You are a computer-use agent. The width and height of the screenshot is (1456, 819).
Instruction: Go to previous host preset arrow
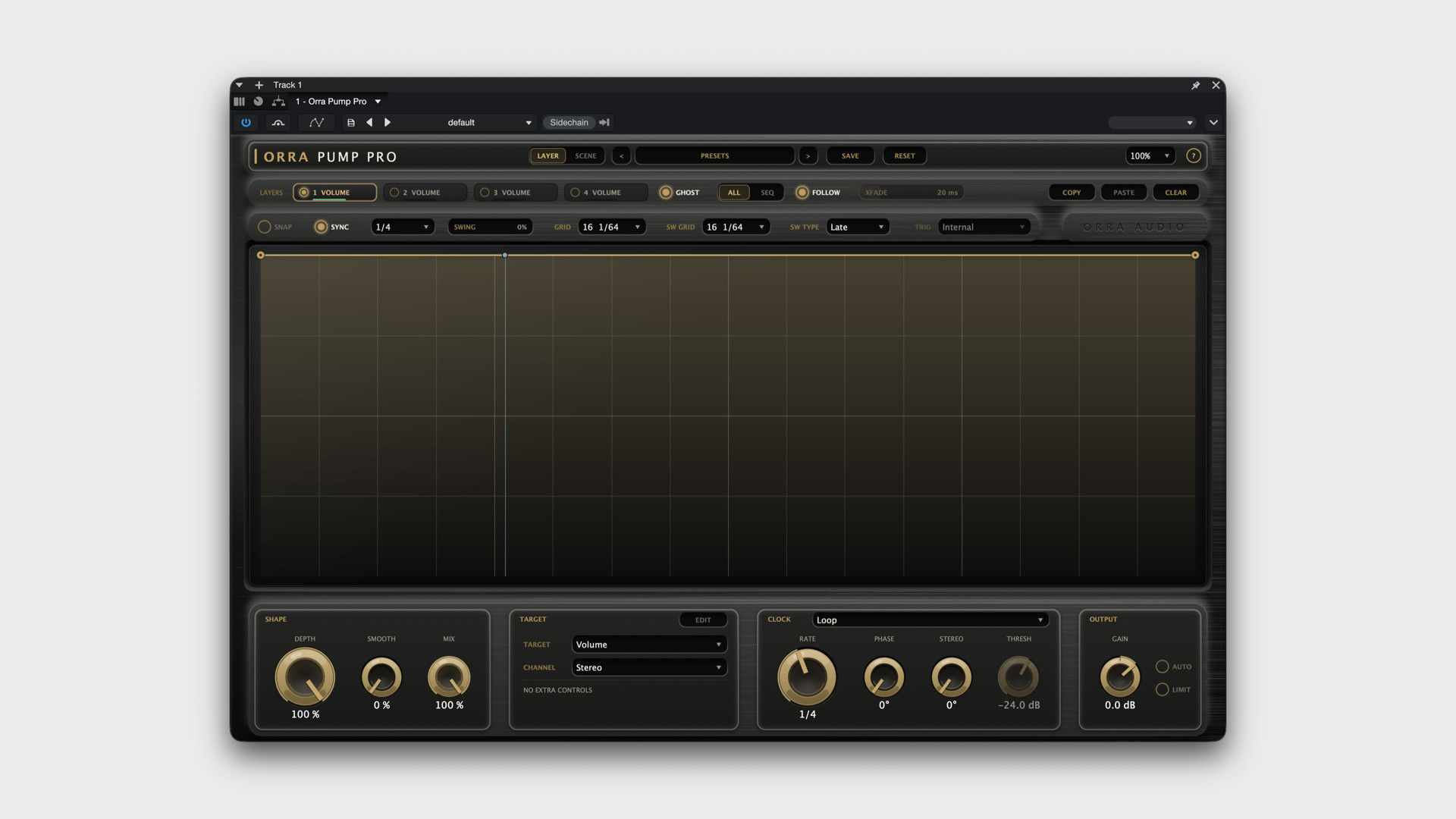[369, 122]
